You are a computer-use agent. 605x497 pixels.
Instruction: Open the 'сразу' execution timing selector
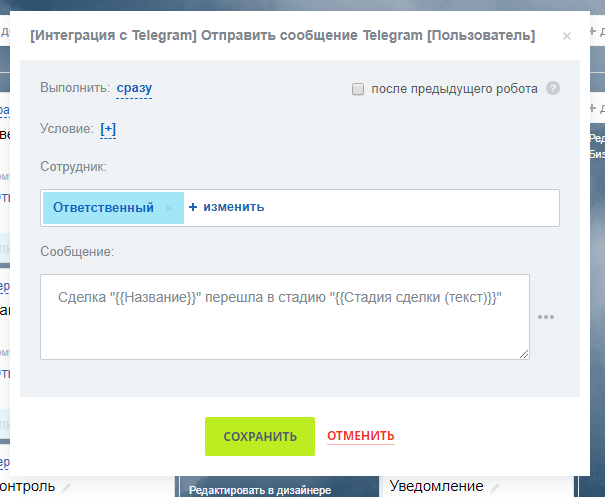pos(134,88)
